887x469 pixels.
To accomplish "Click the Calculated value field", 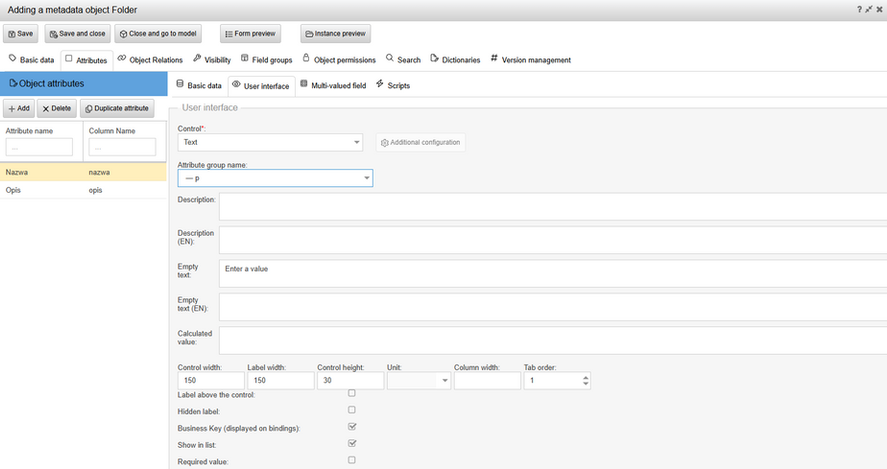I will pyautogui.click(x=553, y=341).
